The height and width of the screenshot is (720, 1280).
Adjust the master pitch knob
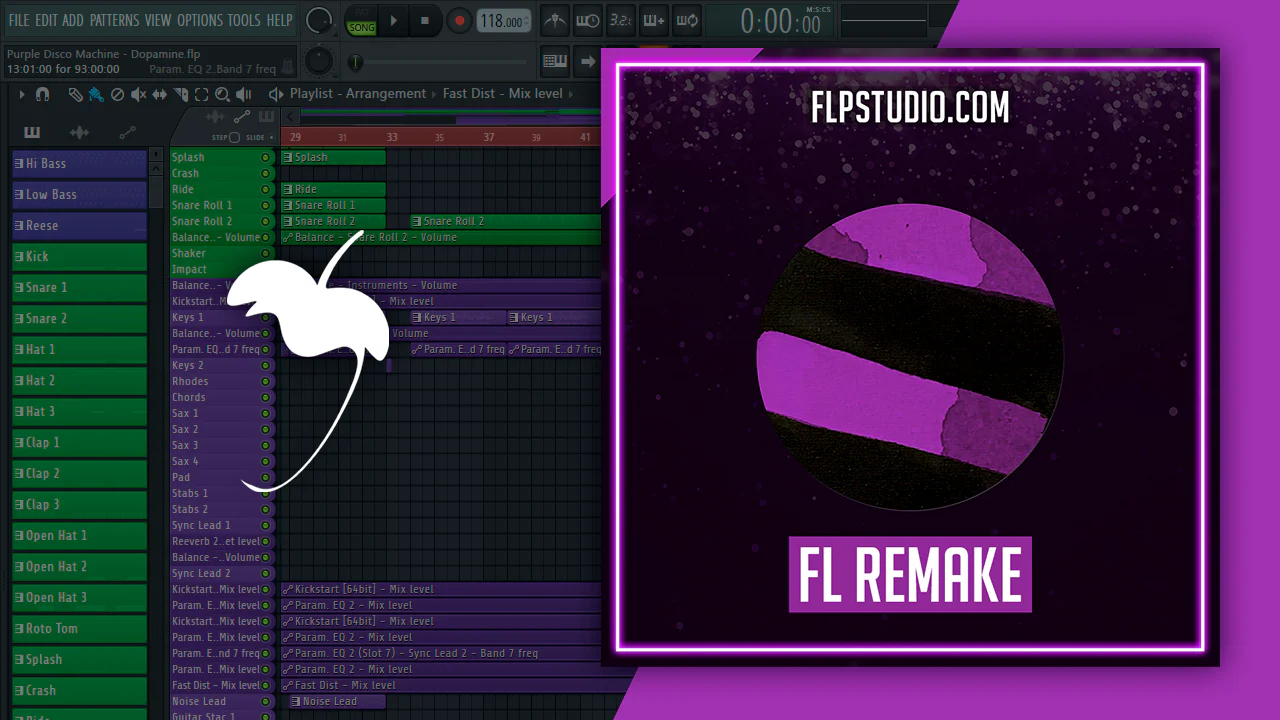pos(319,61)
